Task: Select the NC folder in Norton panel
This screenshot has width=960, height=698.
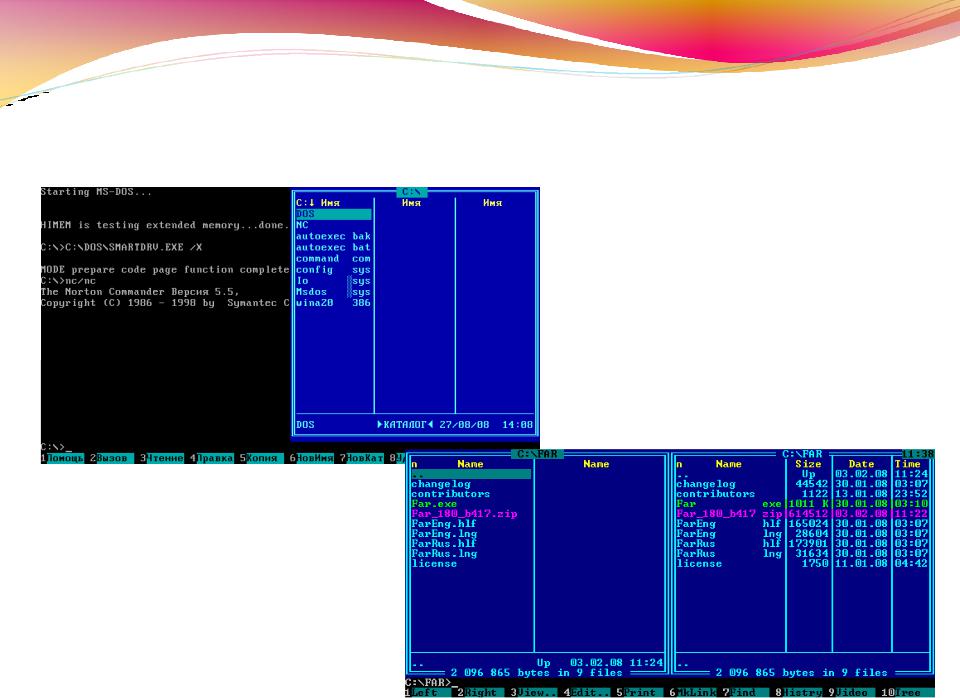Action: (334, 225)
